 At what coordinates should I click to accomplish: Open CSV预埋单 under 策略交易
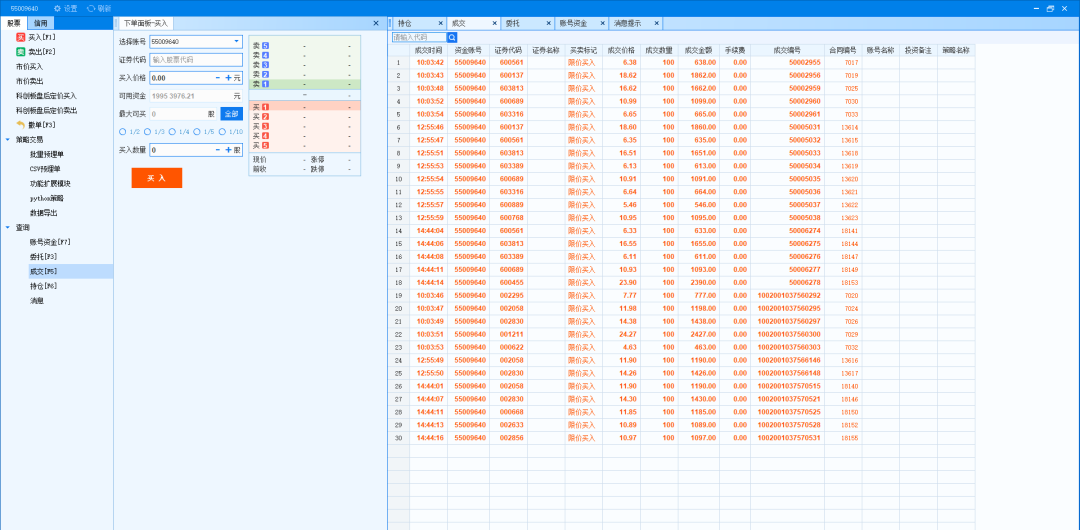click(x=45, y=169)
